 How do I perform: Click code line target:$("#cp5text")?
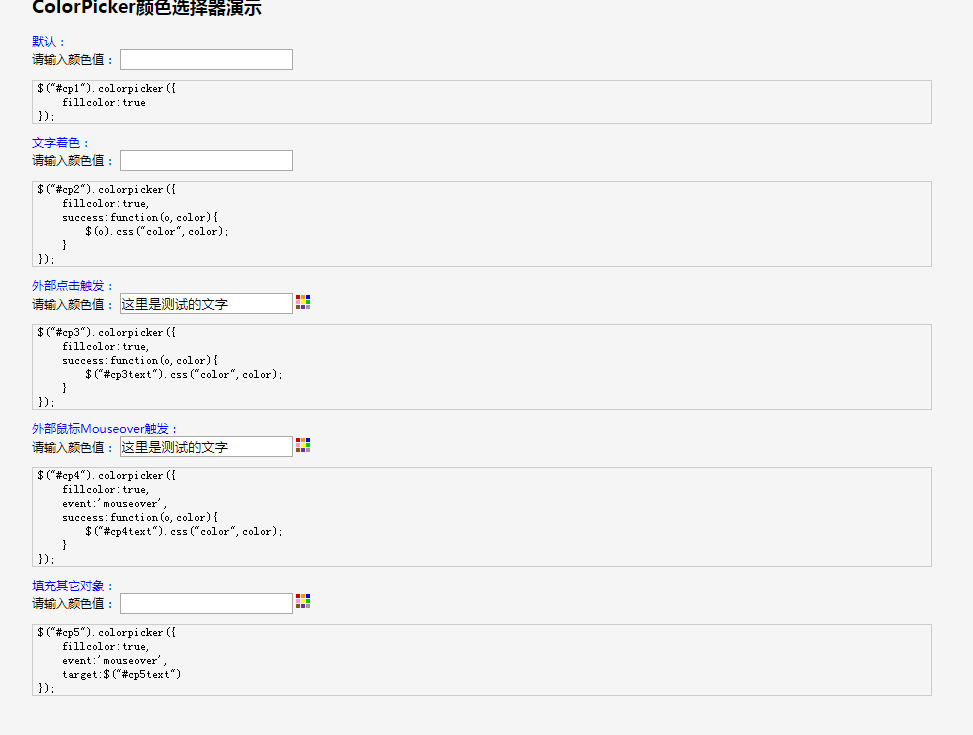pyautogui.click(x=122, y=674)
